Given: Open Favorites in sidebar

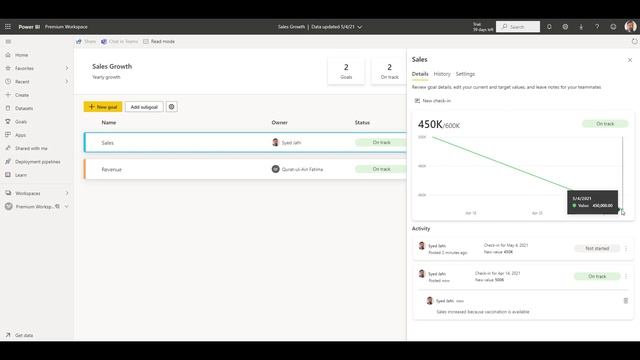Looking at the screenshot, I should (24, 69).
